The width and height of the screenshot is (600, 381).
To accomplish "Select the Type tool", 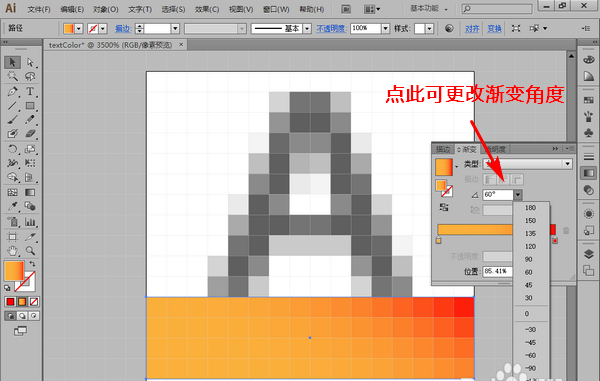I will pos(30,91).
